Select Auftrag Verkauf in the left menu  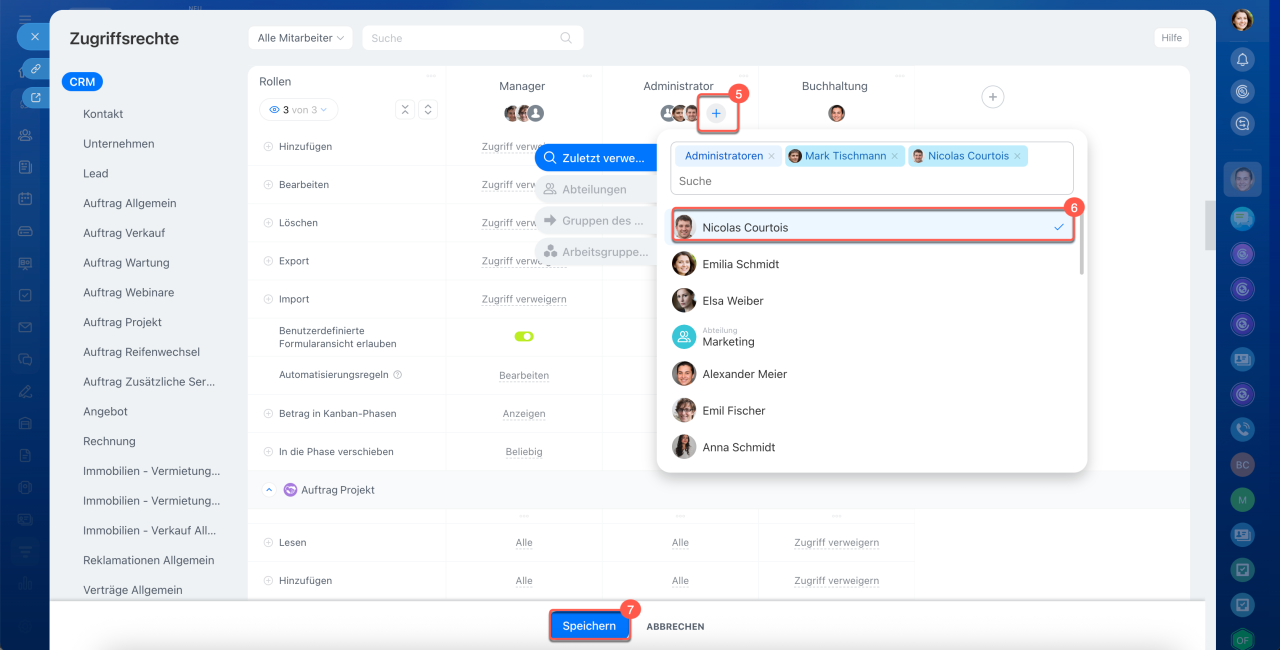pos(124,233)
